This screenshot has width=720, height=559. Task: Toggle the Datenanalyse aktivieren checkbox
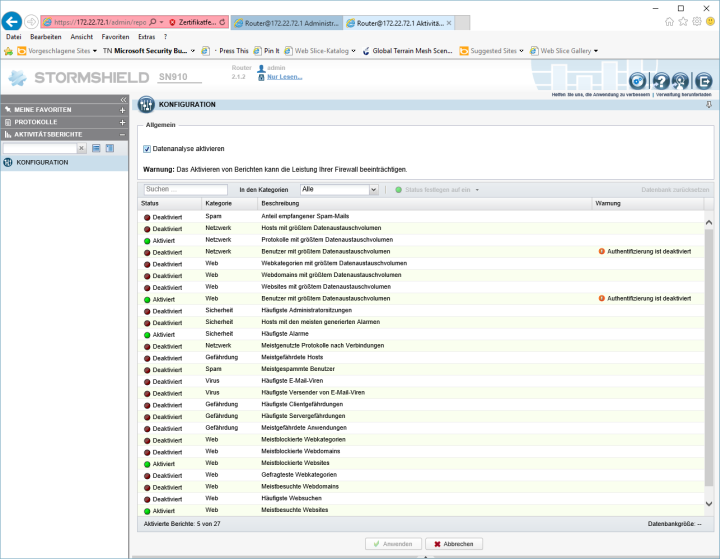point(146,148)
